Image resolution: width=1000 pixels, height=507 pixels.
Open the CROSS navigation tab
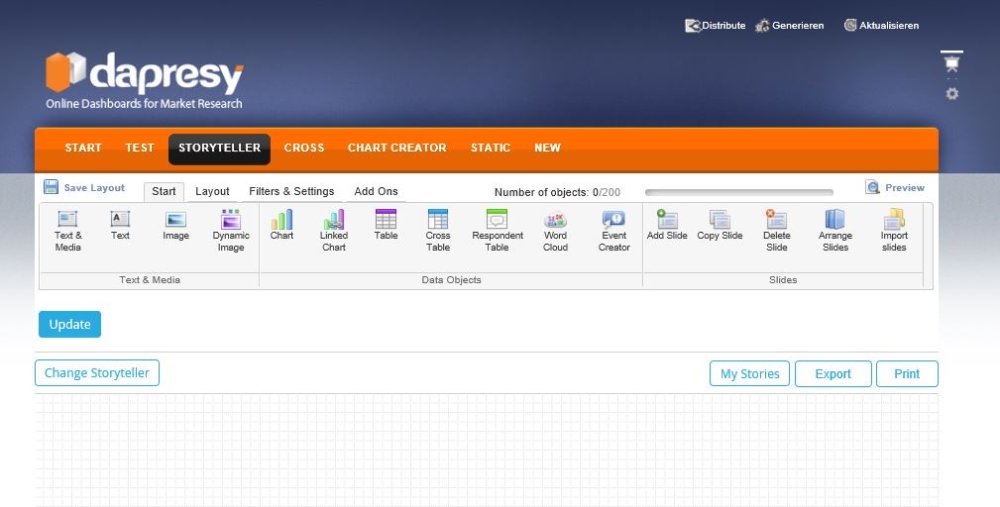[x=304, y=148]
